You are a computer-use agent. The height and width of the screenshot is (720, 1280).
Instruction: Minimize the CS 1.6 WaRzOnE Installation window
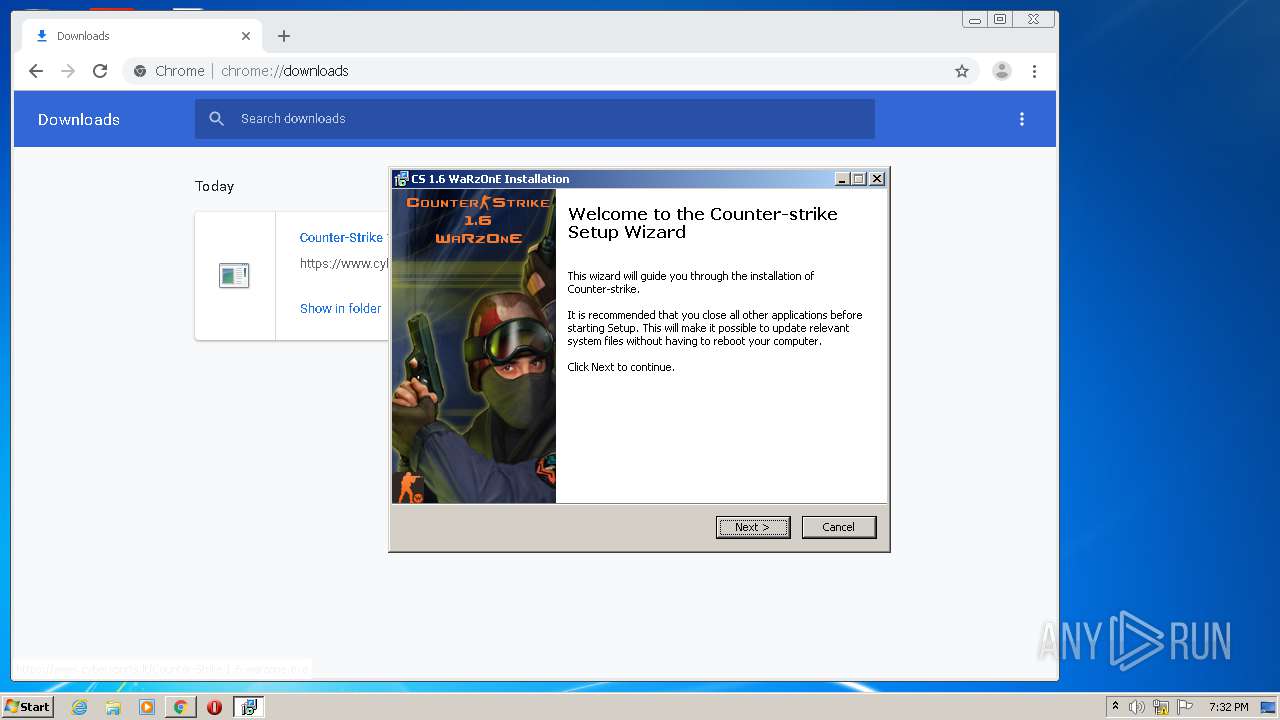point(842,179)
